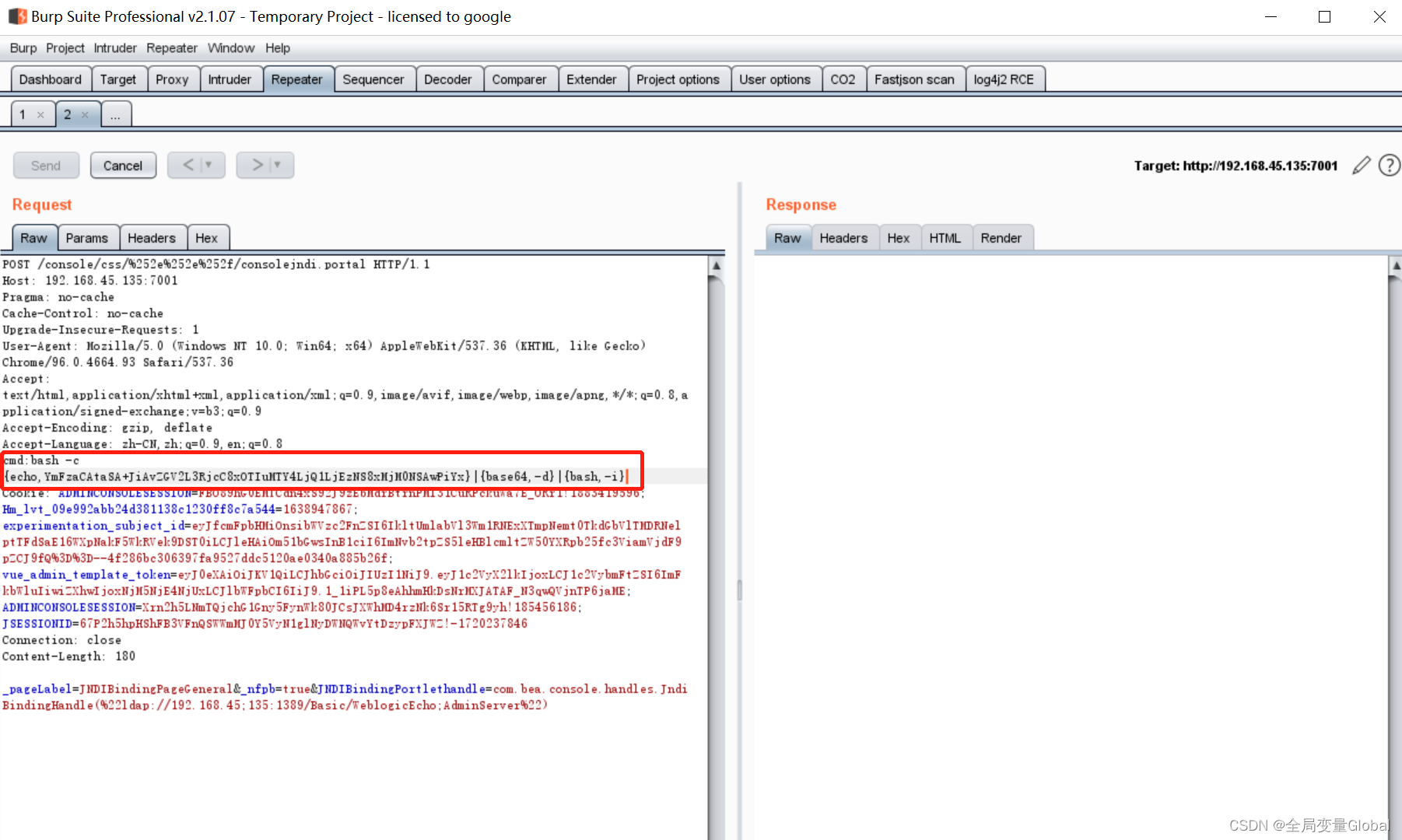This screenshot has width=1402, height=840.
Task: Switch to the Dashboard tab
Action: pos(51,79)
